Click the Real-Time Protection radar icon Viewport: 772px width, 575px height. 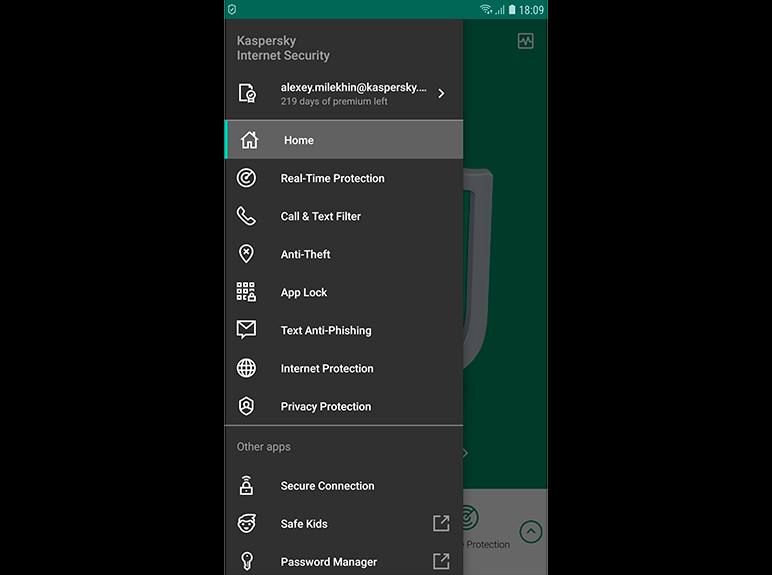246,178
